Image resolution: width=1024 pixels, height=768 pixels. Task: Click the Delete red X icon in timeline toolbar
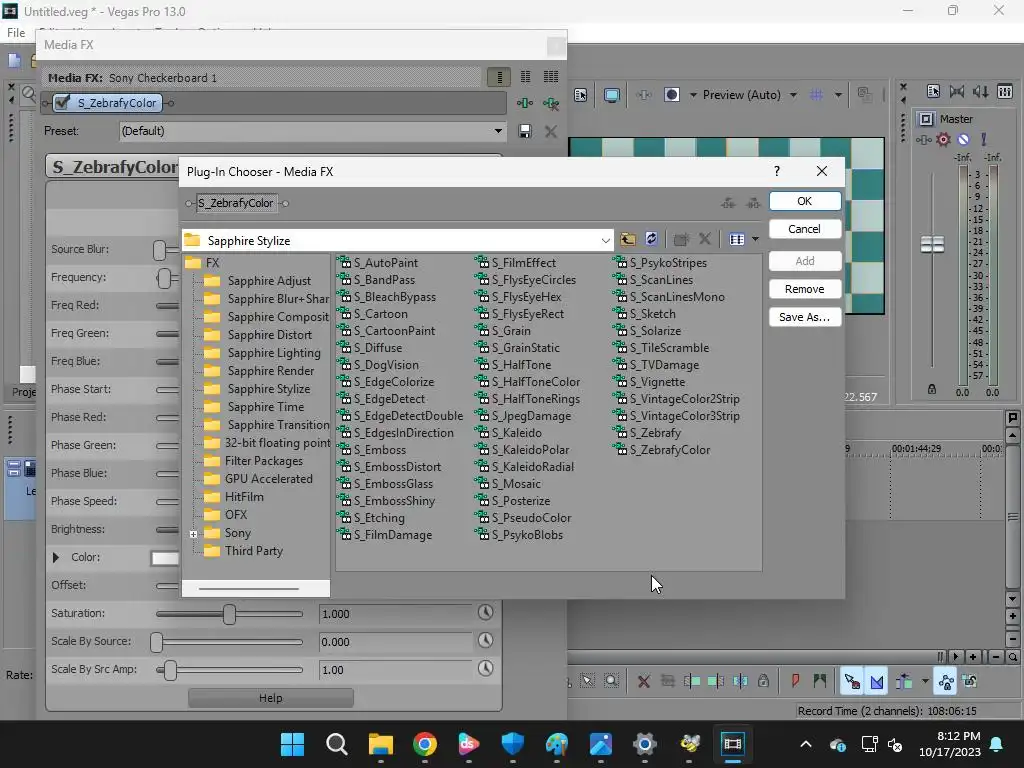[643, 682]
